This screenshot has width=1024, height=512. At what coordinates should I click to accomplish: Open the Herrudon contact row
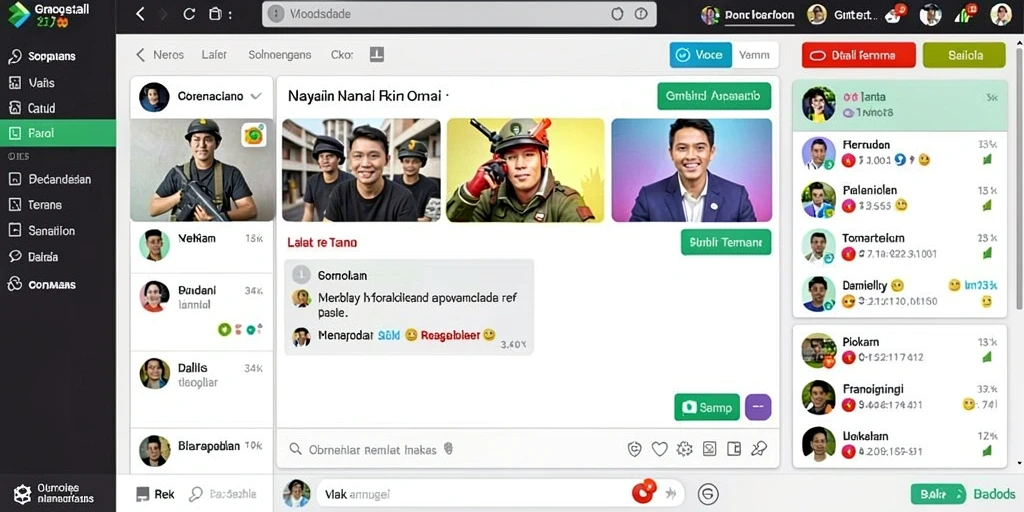(900, 153)
